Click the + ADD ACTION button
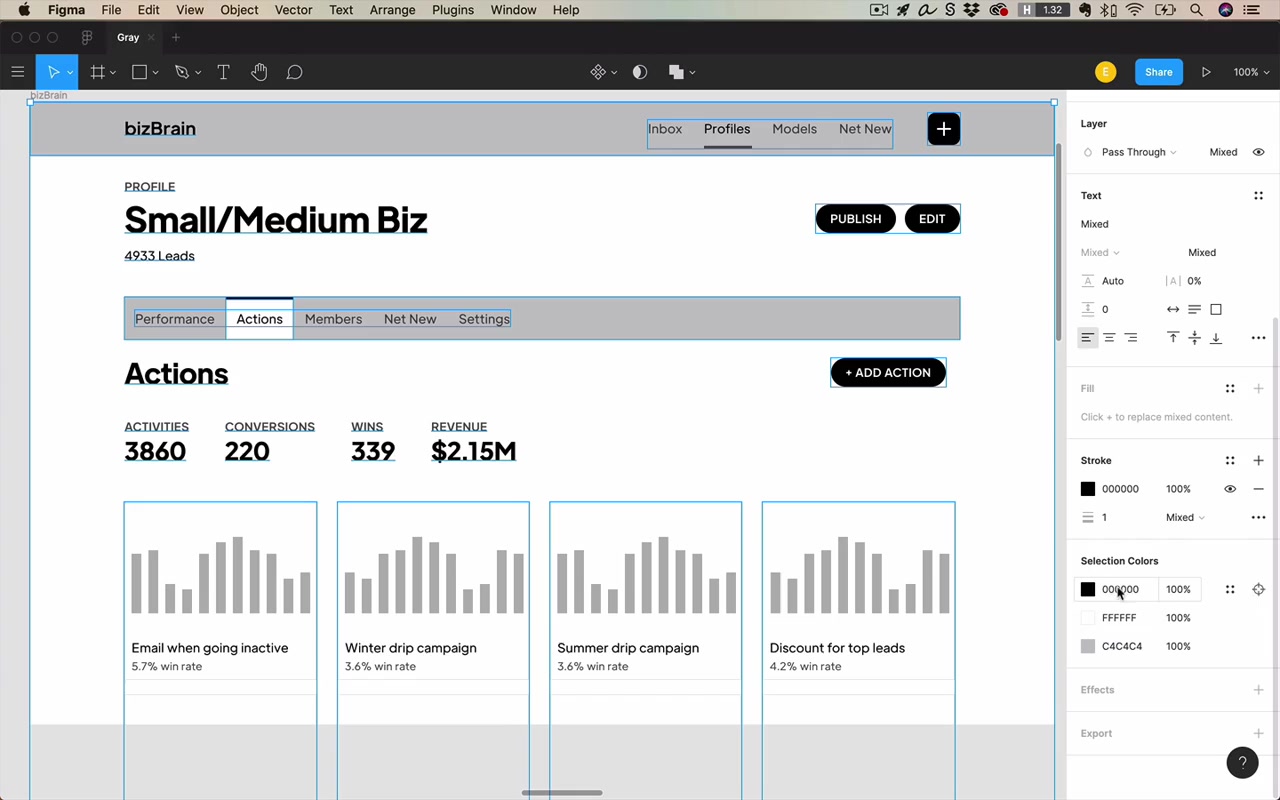This screenshot has height=800, width=1280. pos(888,373)
